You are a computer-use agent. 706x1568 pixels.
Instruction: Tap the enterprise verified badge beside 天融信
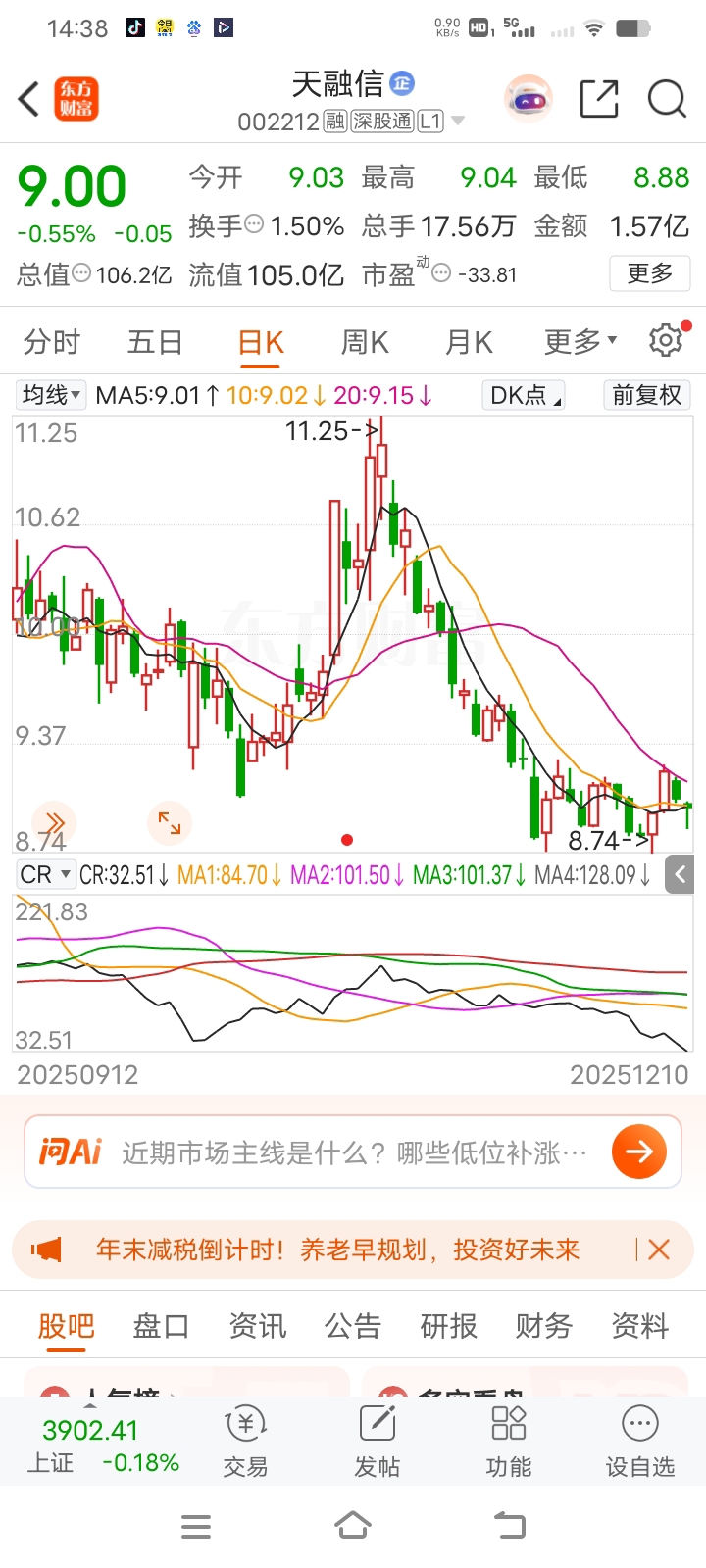(402, 83)
